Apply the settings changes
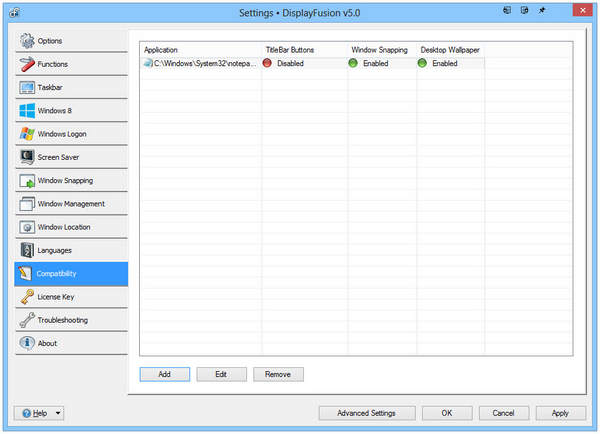600x434 pixels. (561, 413)
